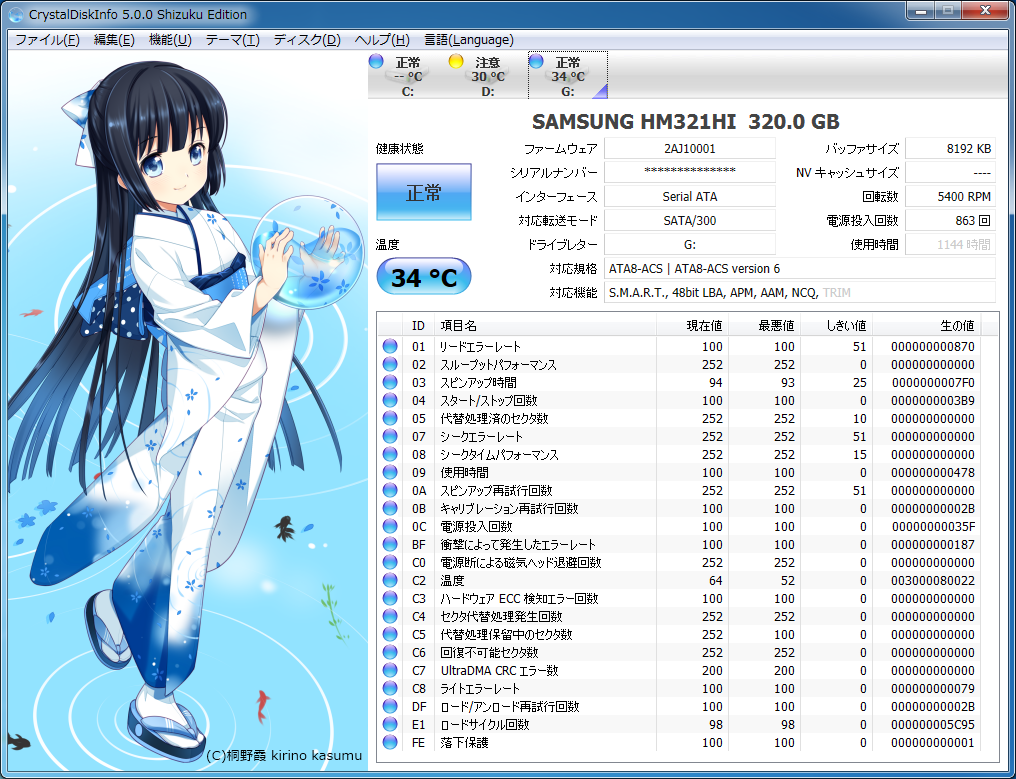Click the SATA/300 transfer mode field
Viewport: 1016px width, 779px height.
click(x=689, y=220)
